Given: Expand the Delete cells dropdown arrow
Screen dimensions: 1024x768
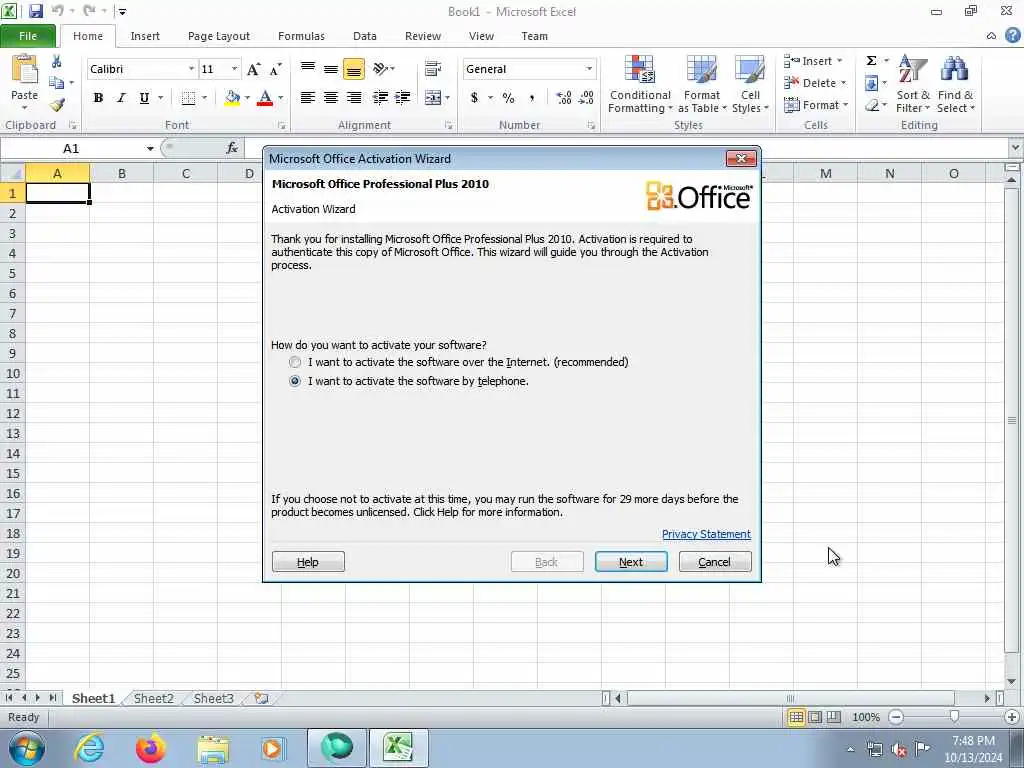Looking at the screenshot, I should tap(843, 83).
